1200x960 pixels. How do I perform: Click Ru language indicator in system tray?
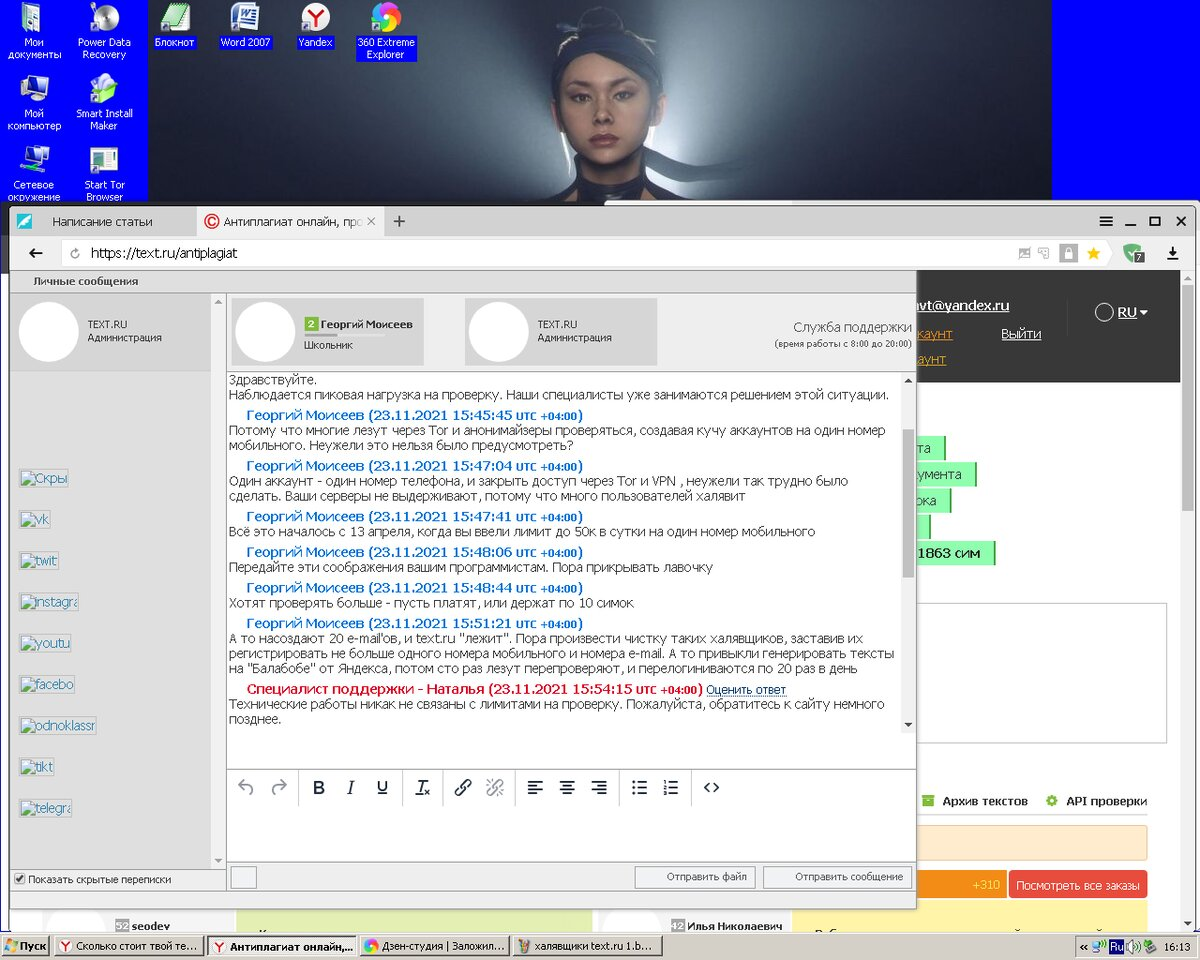click(x=1117, y=946)
